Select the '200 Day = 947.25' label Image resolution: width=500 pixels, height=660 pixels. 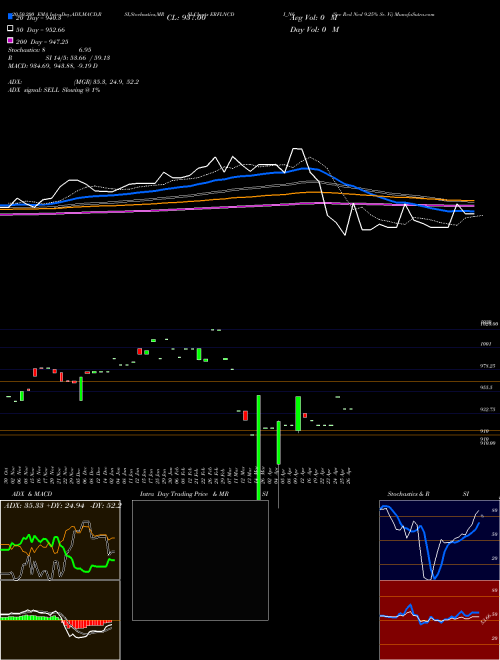point(42,41)
